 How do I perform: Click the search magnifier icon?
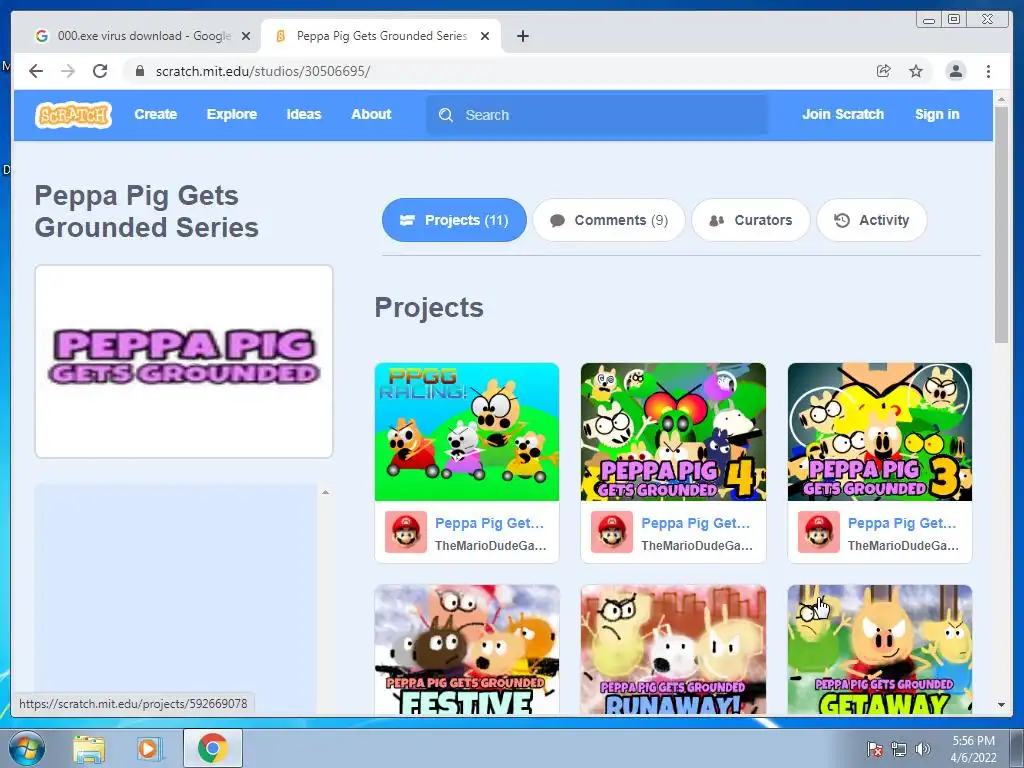446,115
